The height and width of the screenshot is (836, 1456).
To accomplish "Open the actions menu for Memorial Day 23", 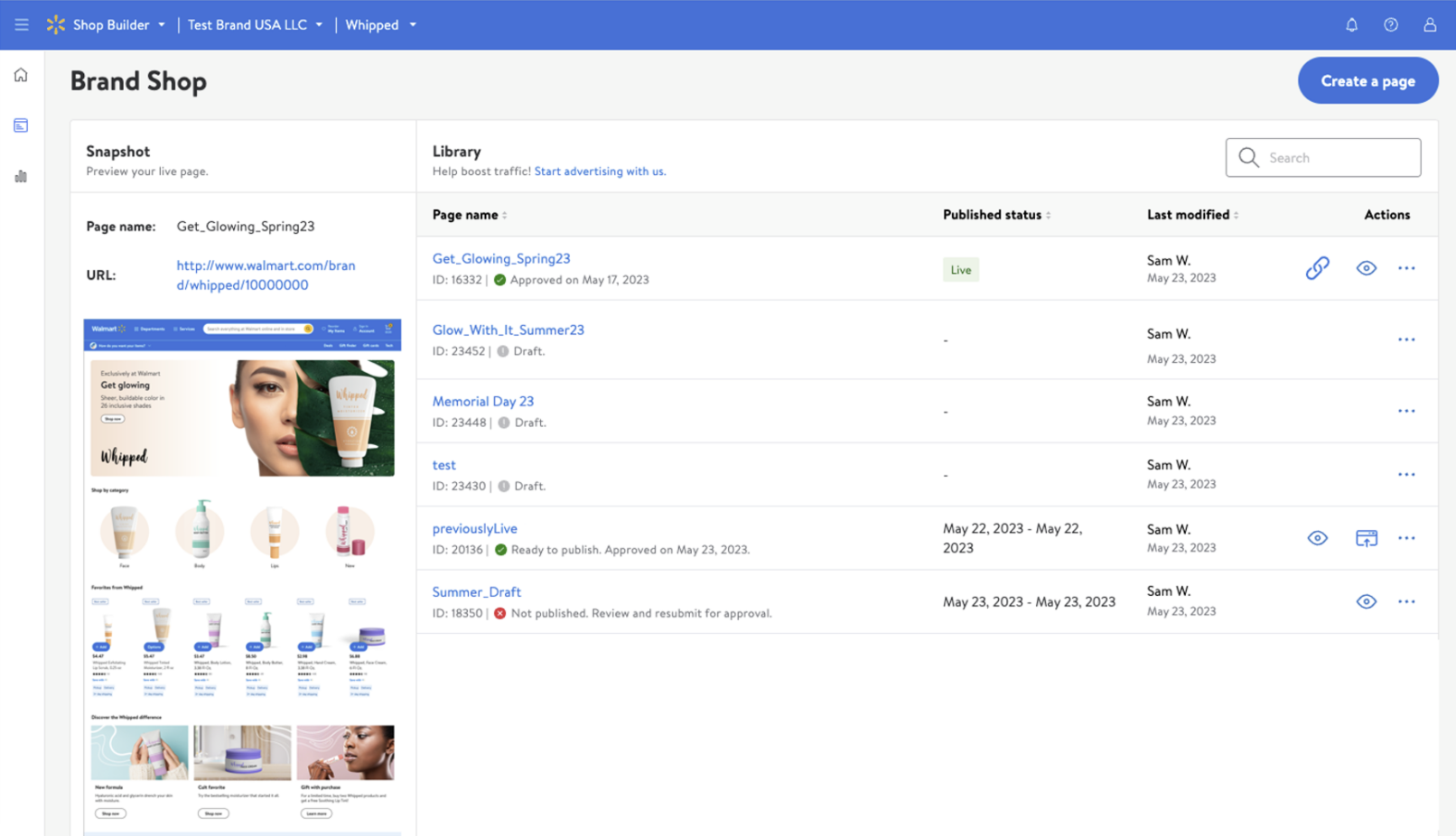I will pyautogui.click(x=1405, y=411).
